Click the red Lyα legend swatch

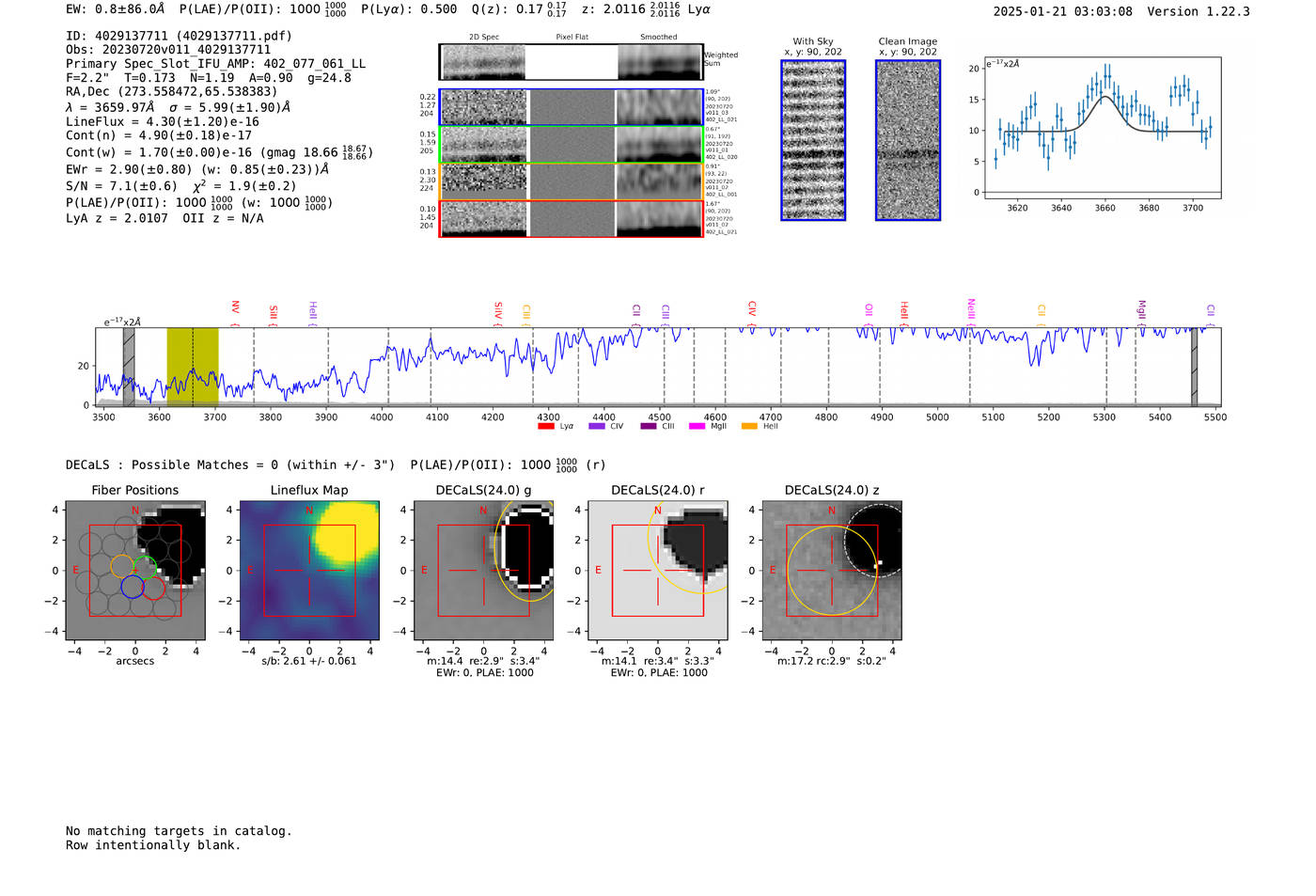point(545,427)
